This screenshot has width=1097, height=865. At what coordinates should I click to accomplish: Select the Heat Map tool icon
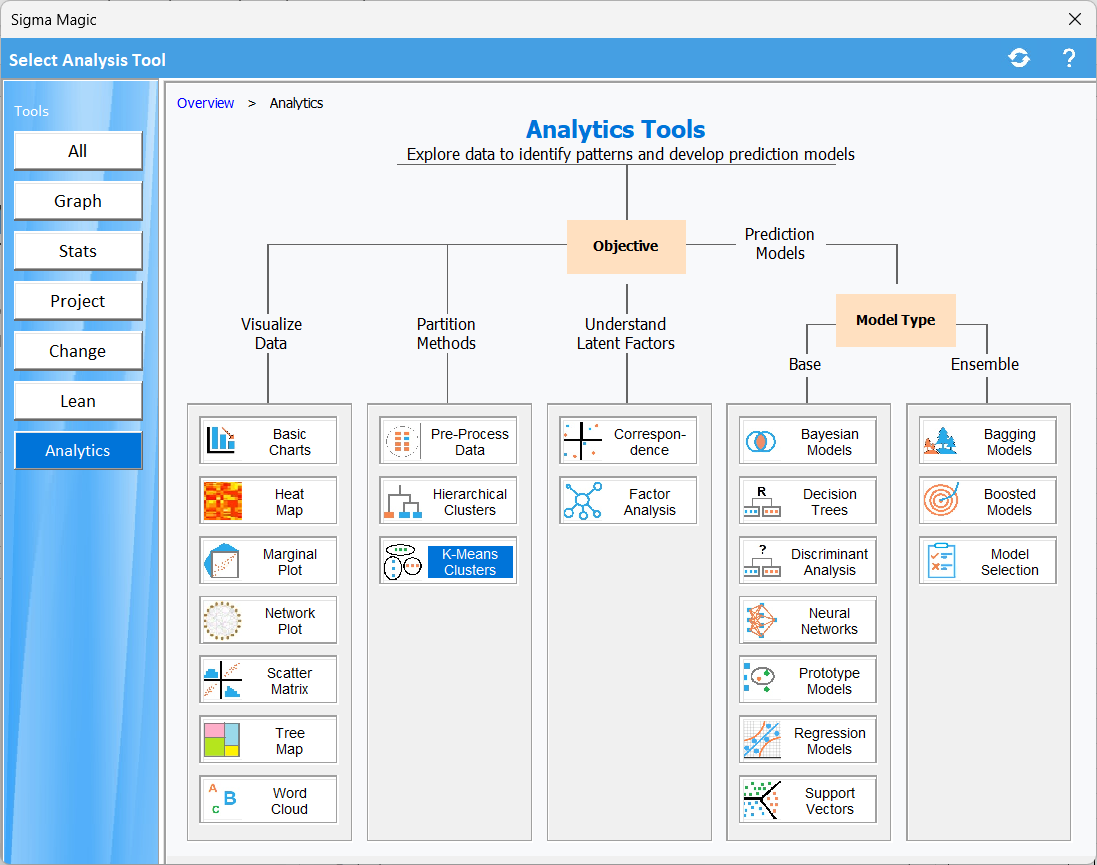223,501
